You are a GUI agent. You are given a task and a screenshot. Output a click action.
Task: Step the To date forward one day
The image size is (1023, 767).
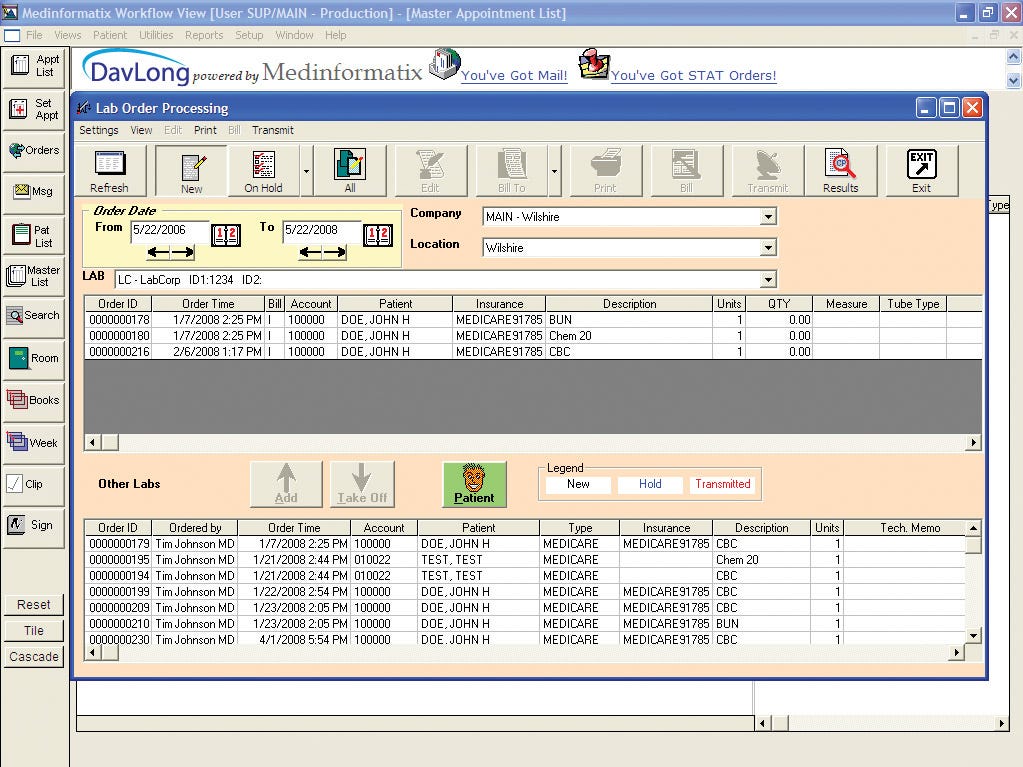[x=335, y=252]
